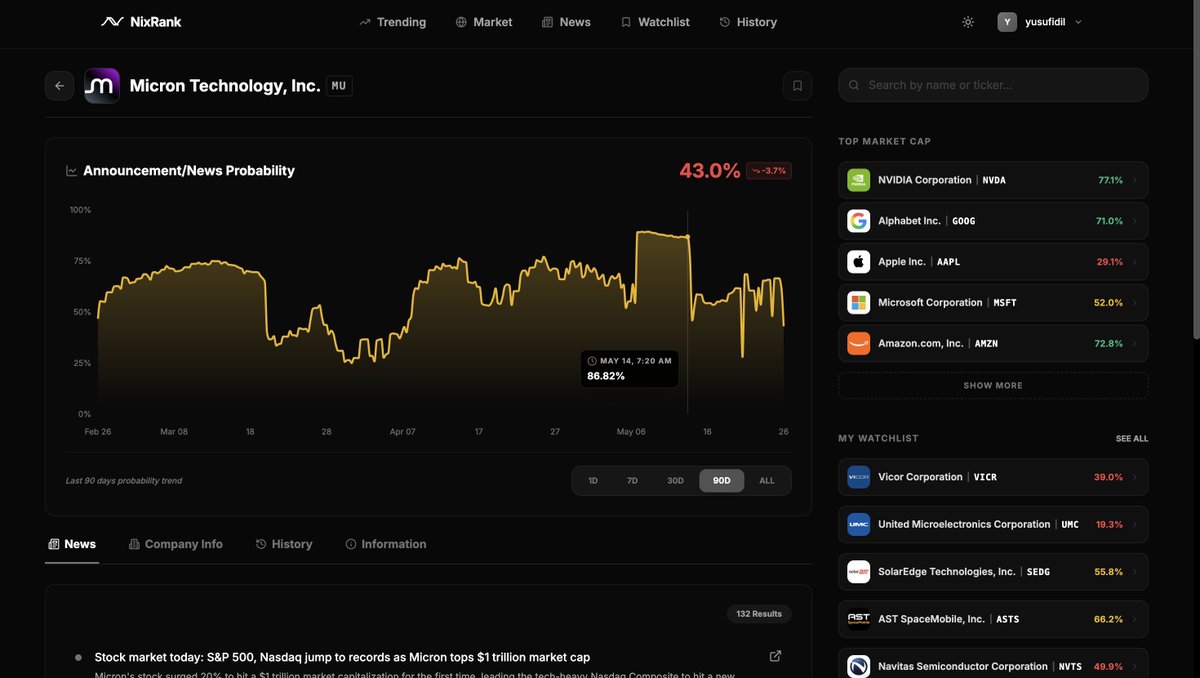Image resolution: width=1200 pixels, height=678 pixels.
Task: Open Amazon.com, Inc. AMZN row
Action: [993, 343]
